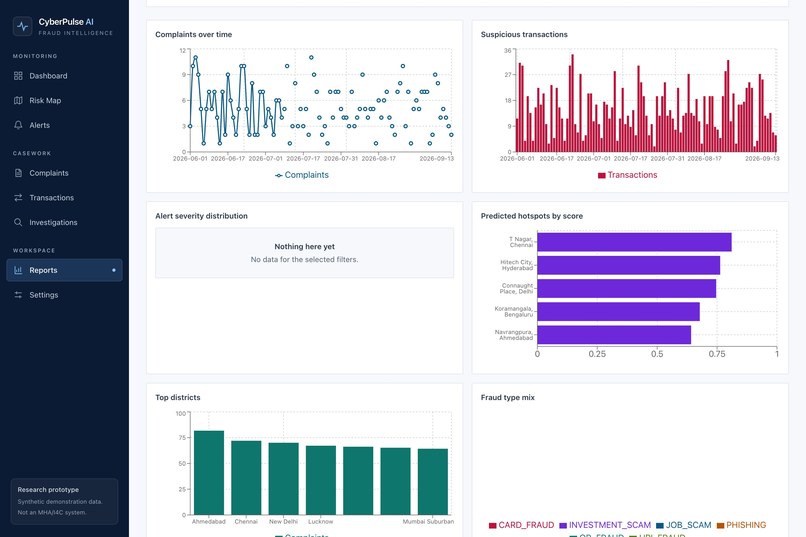Screen dimensions: 806x537
Task: Click the Connaught Place, Delhi hotspot bar
Action: pos(627,288)
